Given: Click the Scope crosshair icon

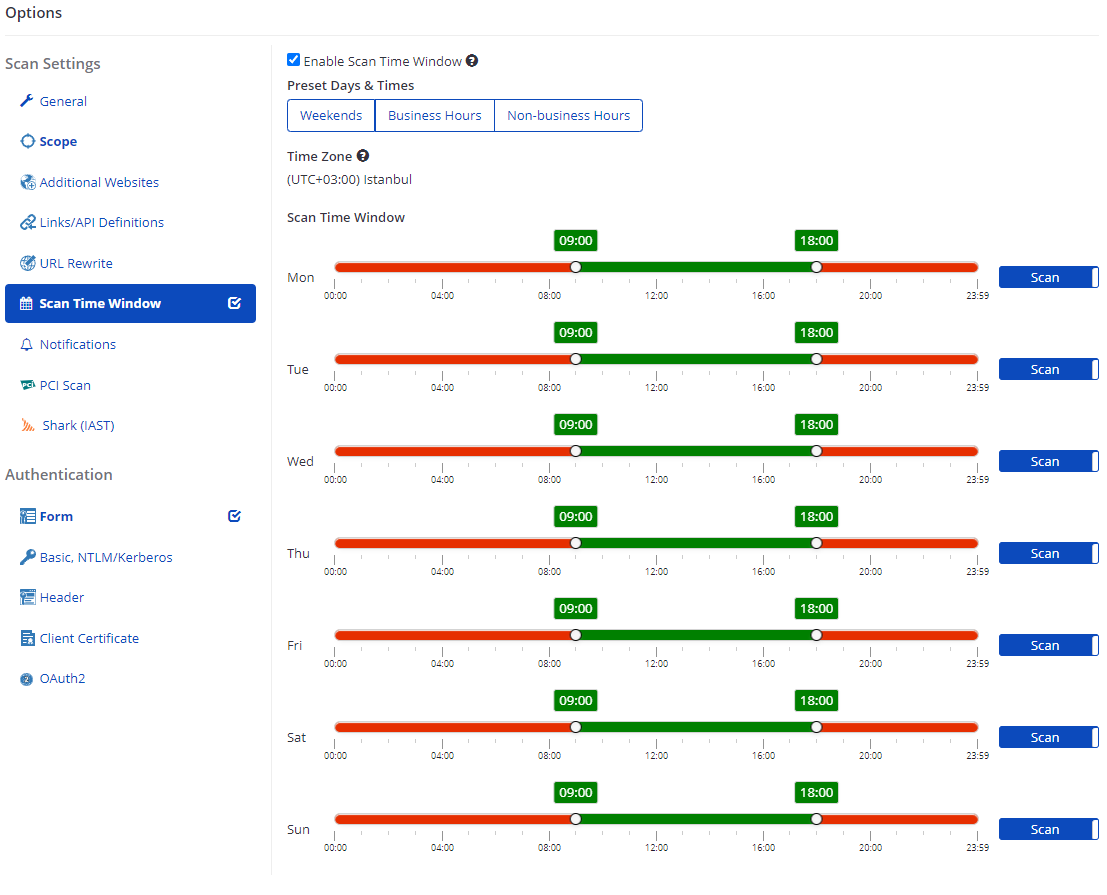Looking at the screenshot, I should pyautogui.click(x=27, y=142).
